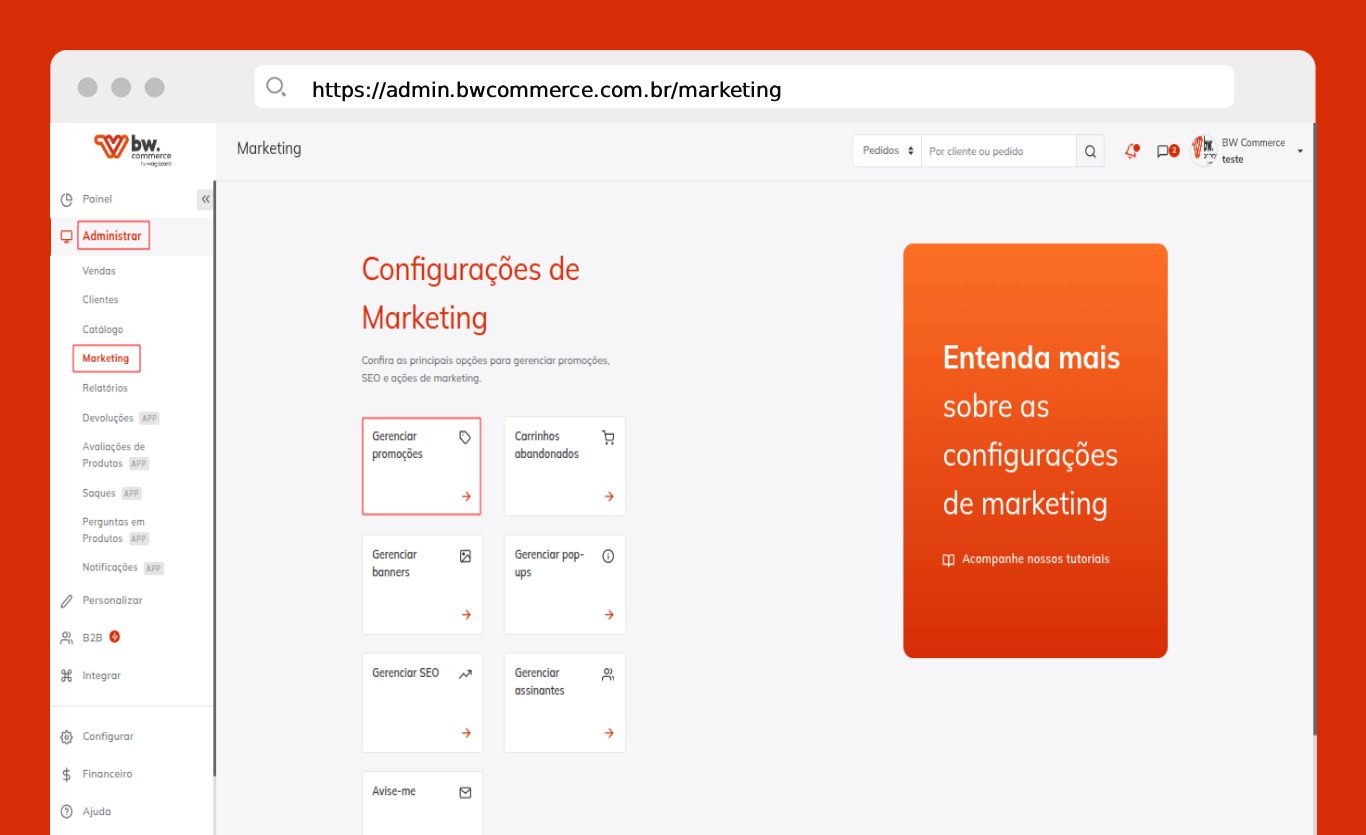Go to Integrar section
This screenshot has height=835, width=1366.
(x=101, y=676)
